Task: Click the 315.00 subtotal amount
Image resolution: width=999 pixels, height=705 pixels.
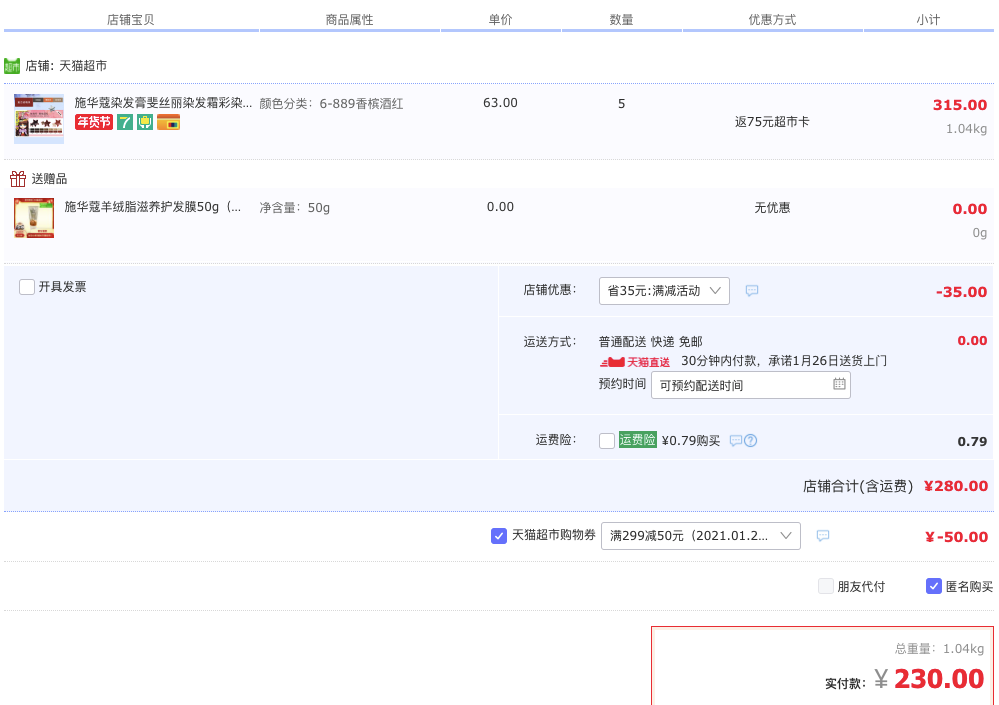Action: 959,105
